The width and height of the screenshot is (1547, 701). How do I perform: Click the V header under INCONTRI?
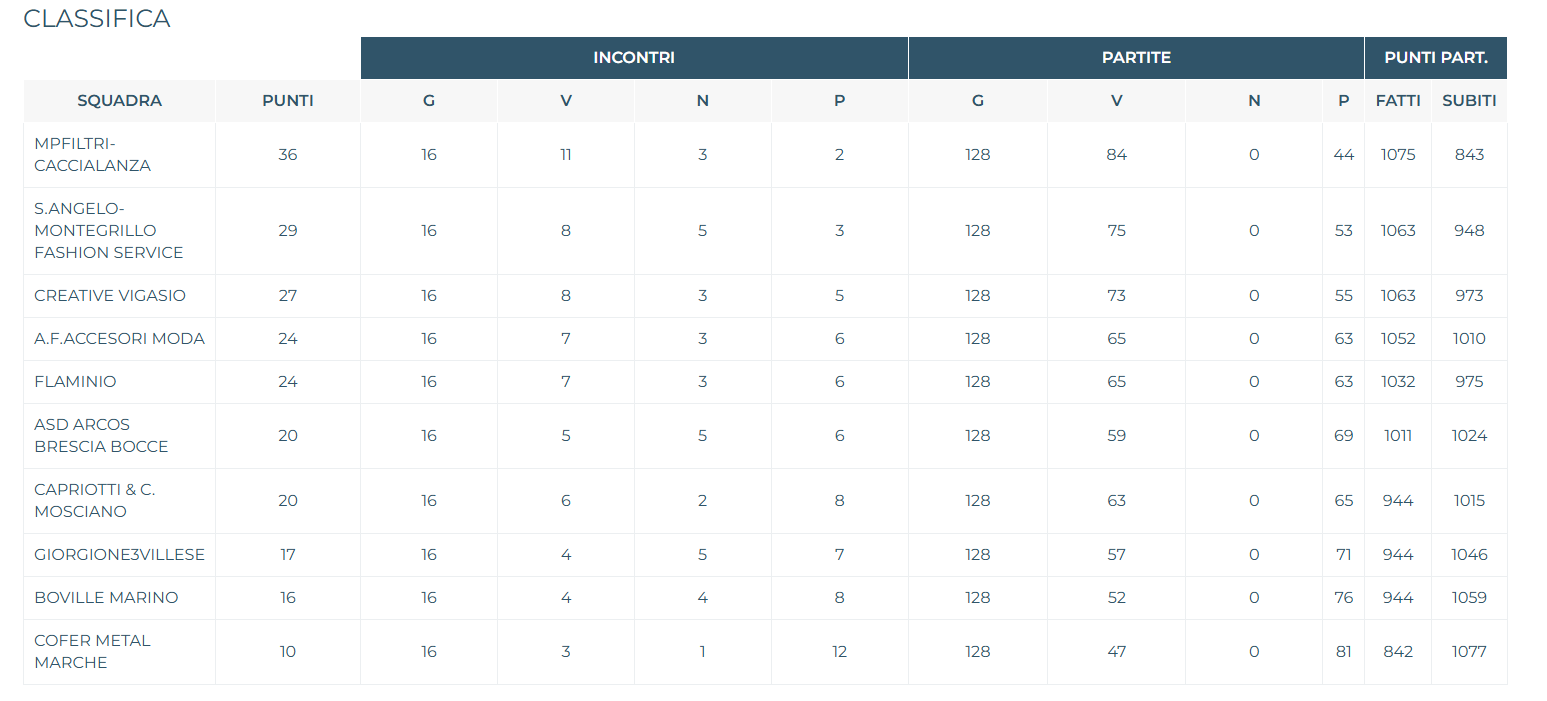click(566, 101)
